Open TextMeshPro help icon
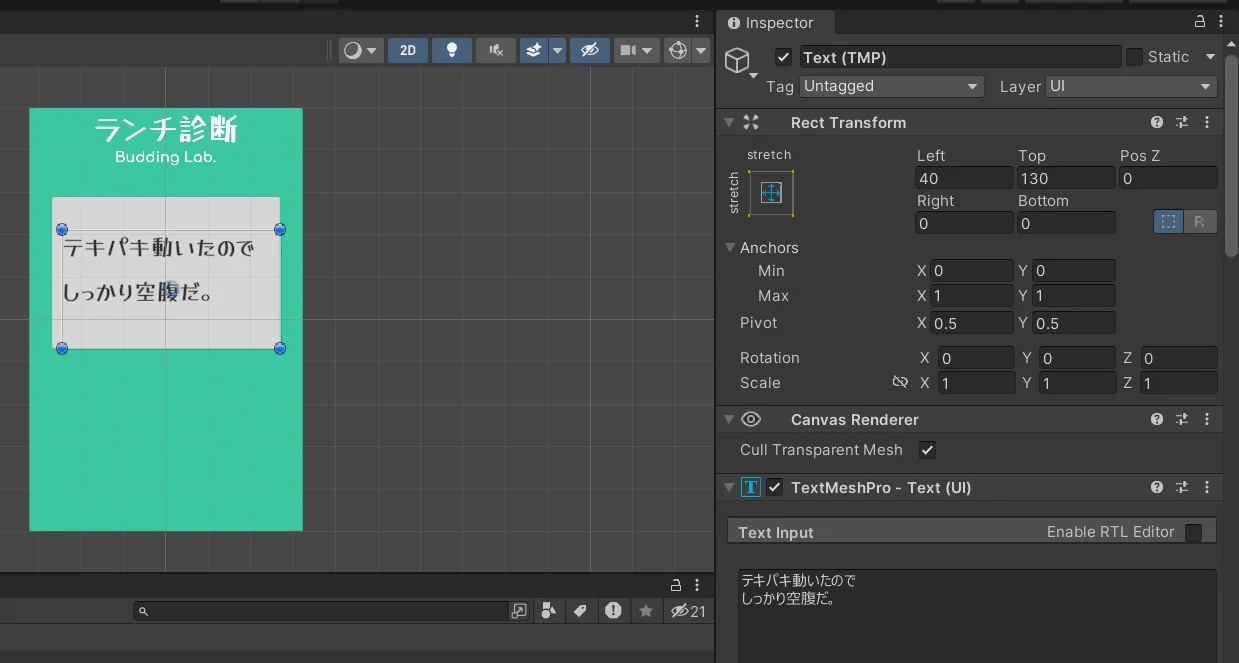 [x=1157, y=487]
